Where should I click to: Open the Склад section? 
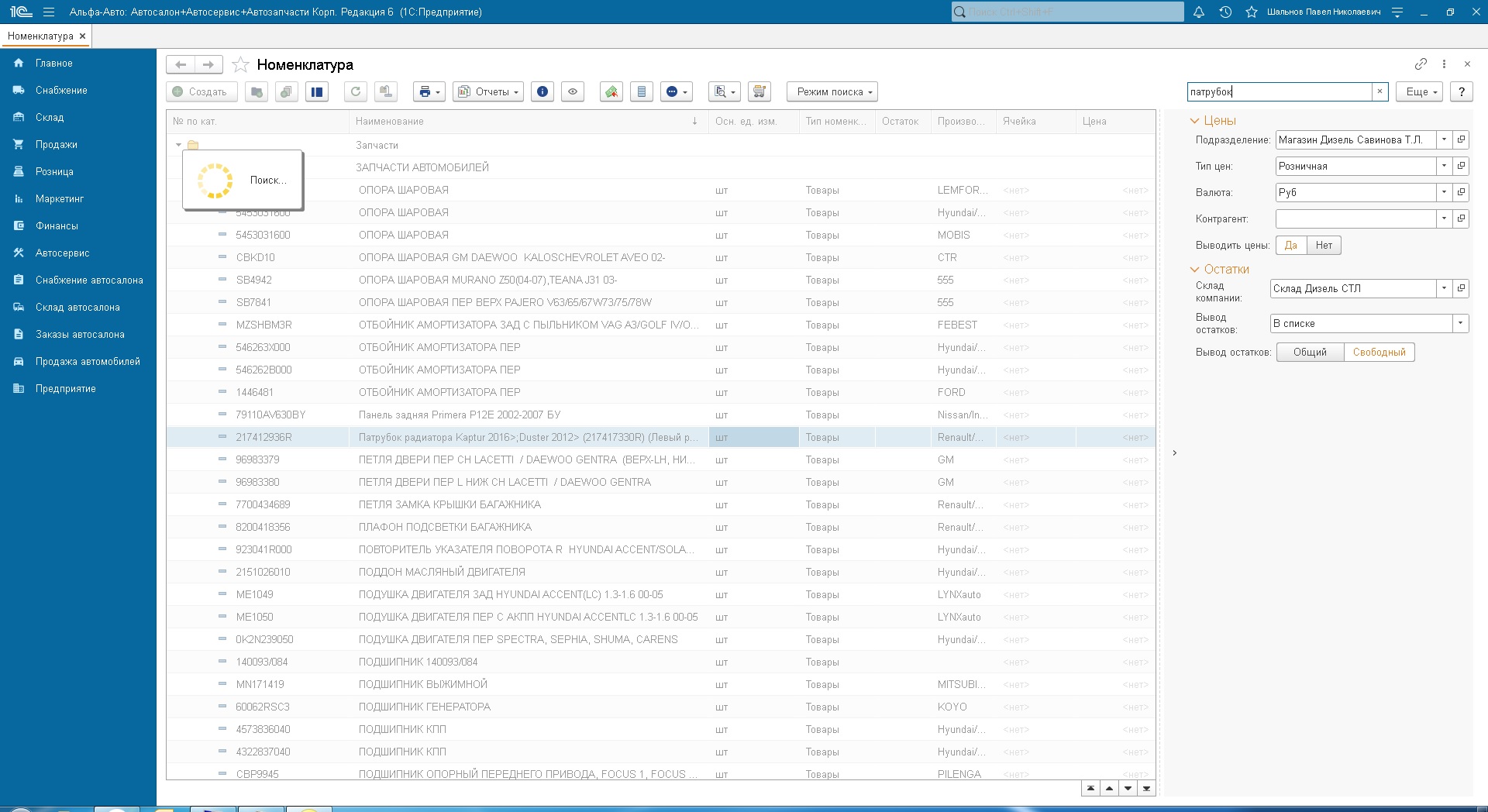77,118
